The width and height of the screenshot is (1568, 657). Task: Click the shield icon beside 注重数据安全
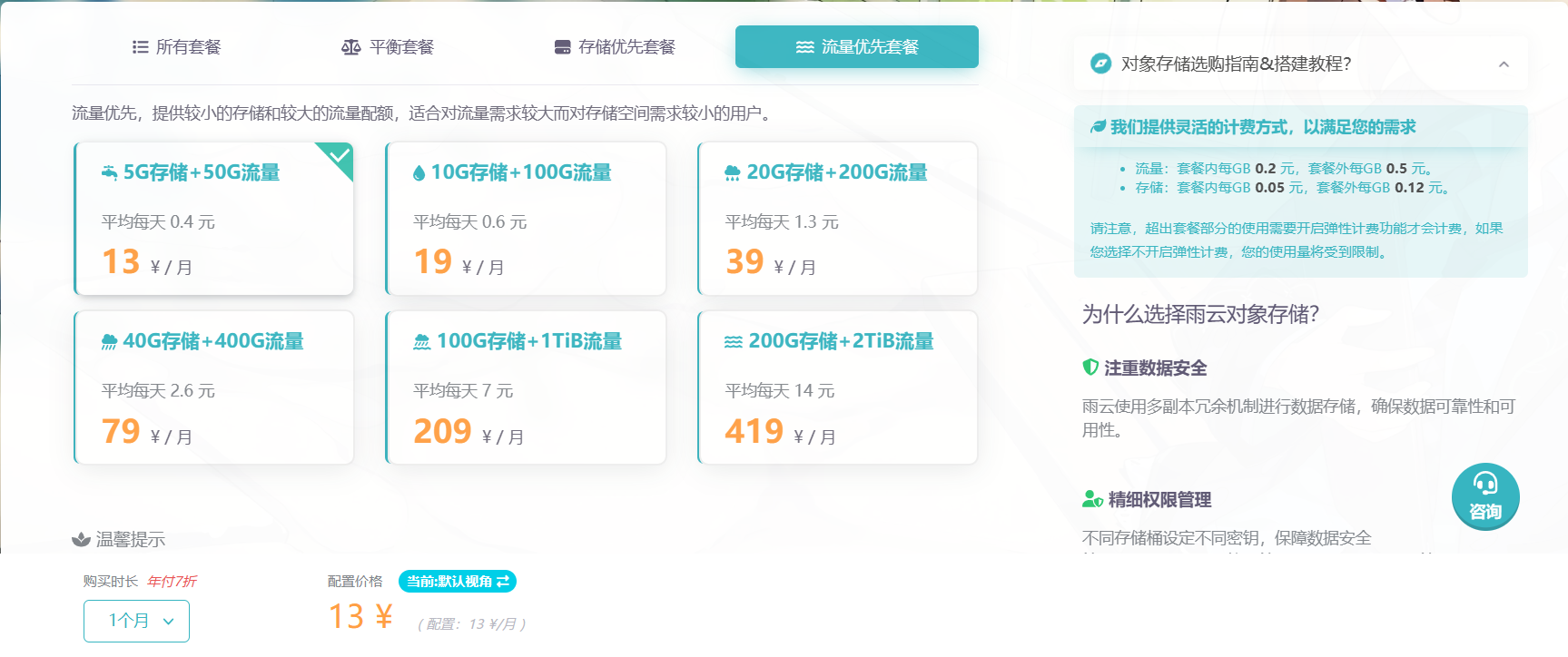(1090, 368)
